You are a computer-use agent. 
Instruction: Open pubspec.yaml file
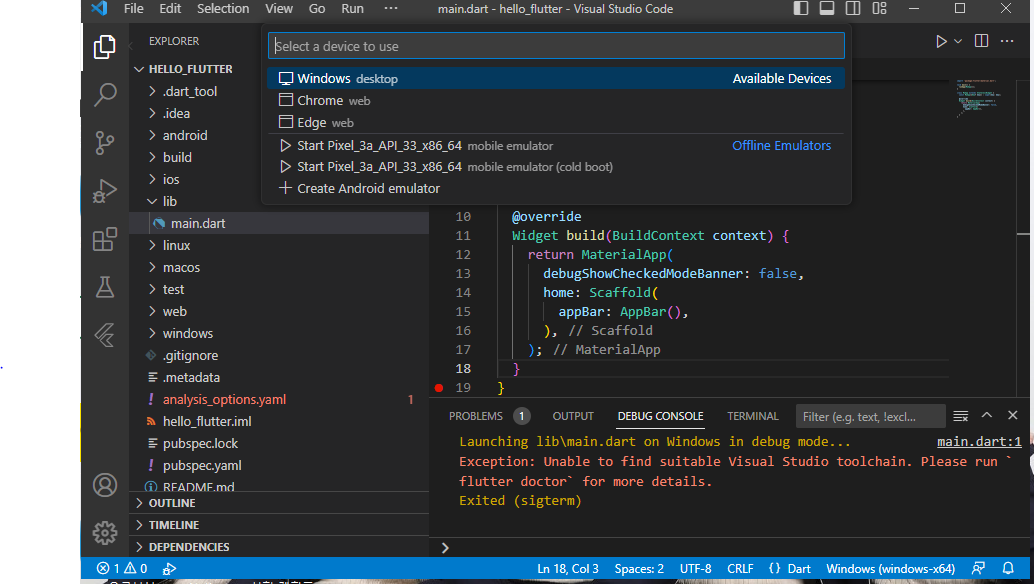(x=279, y=465)
